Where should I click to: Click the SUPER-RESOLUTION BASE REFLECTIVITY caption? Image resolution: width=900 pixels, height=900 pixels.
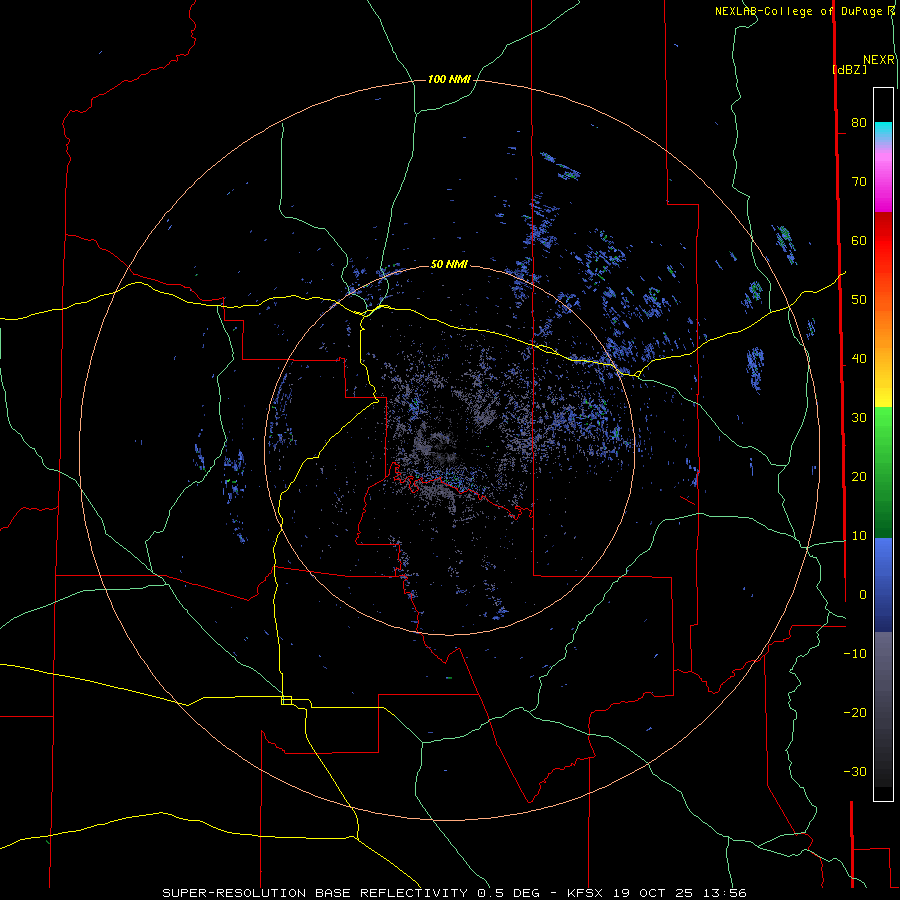pos(315,893)
